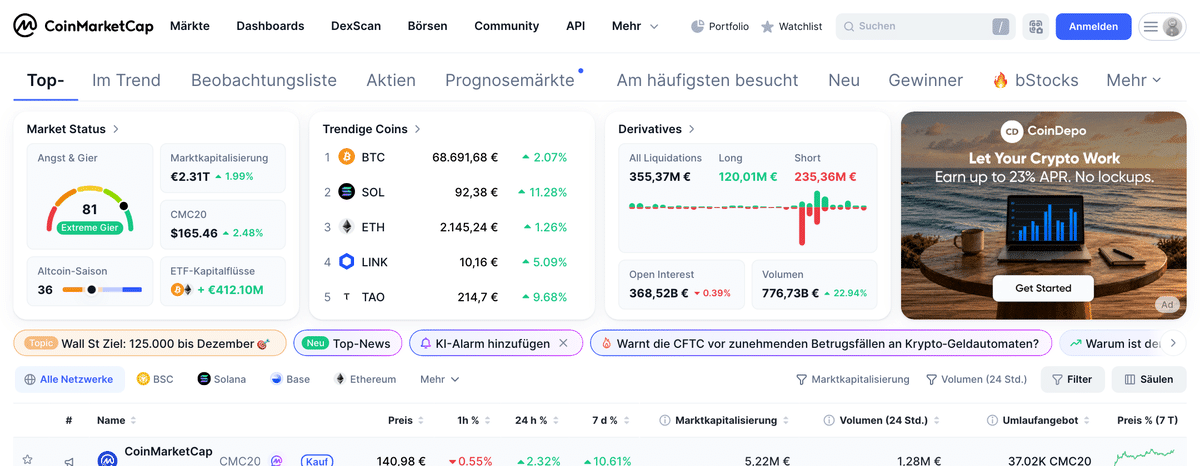Click the Bitcoin ETF icon in ETF-Kapitalflüsse
Viewport: 1200px width, 466px height.
pos(177,290)
